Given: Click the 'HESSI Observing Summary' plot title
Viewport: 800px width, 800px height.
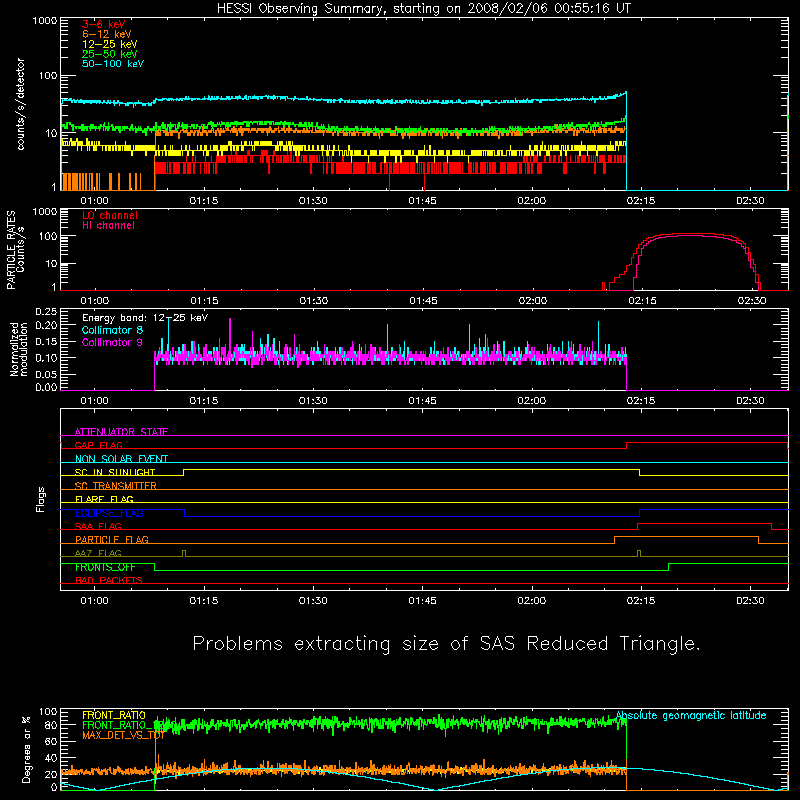Looking at the screenshot, I should coord(423,9).
